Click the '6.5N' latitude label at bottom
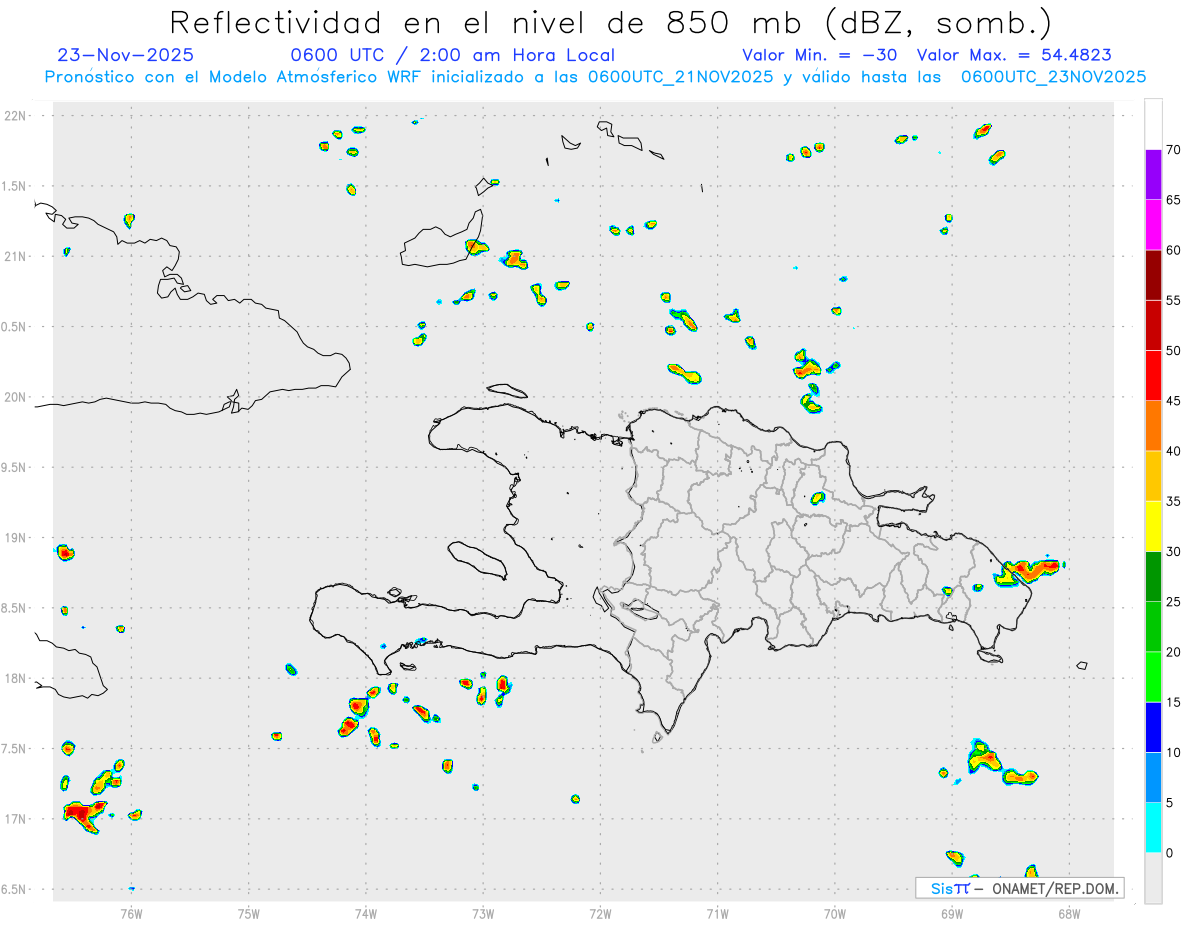The width and height of the screenshot is (1200, 927). click(x=15, y=890)
